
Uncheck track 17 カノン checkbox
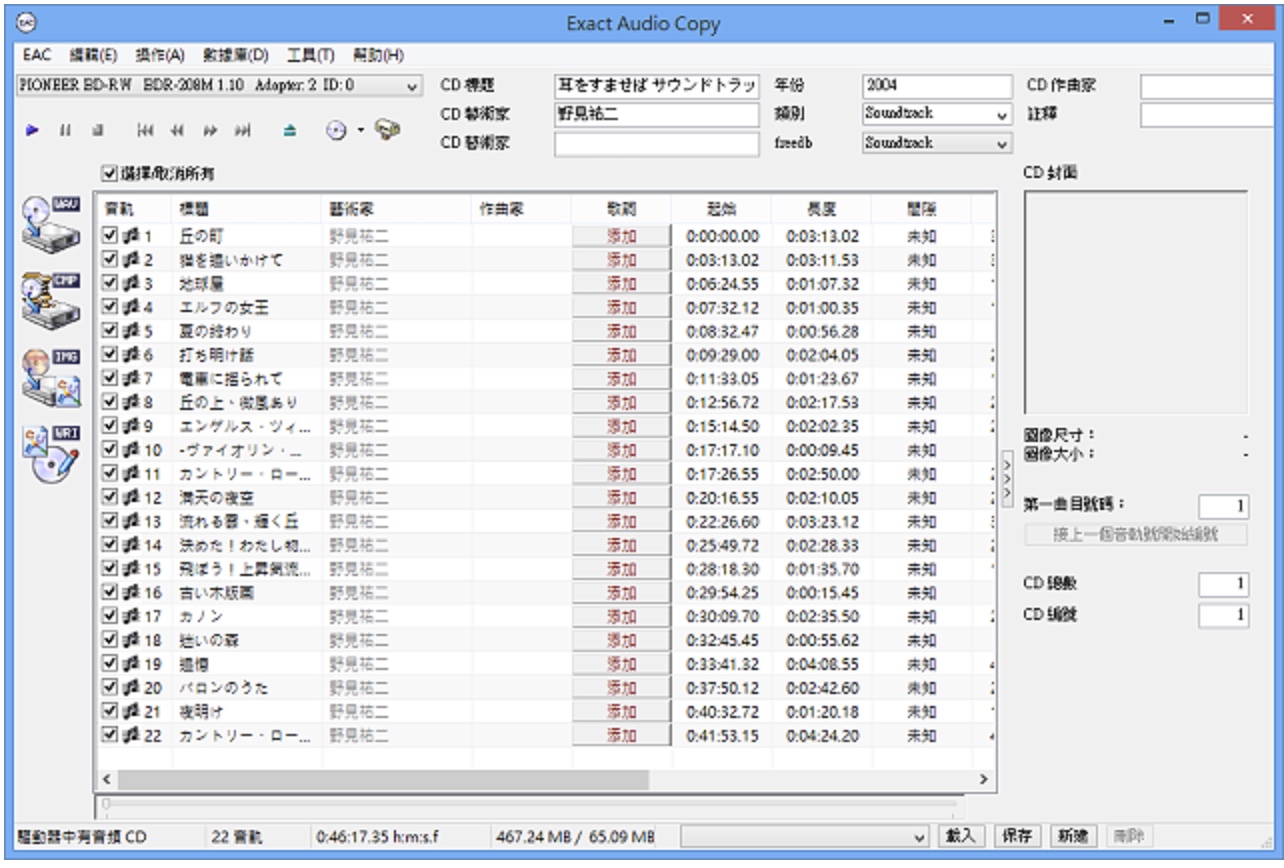111,616
